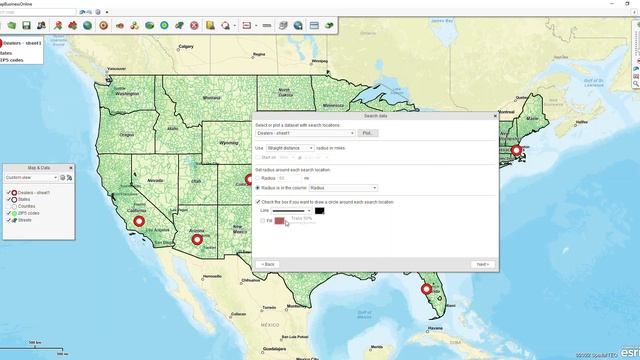640x360 pixels.
Task: Open the Dealers - sheet1 dataset dropdown
Action: [x=305, y=133]
